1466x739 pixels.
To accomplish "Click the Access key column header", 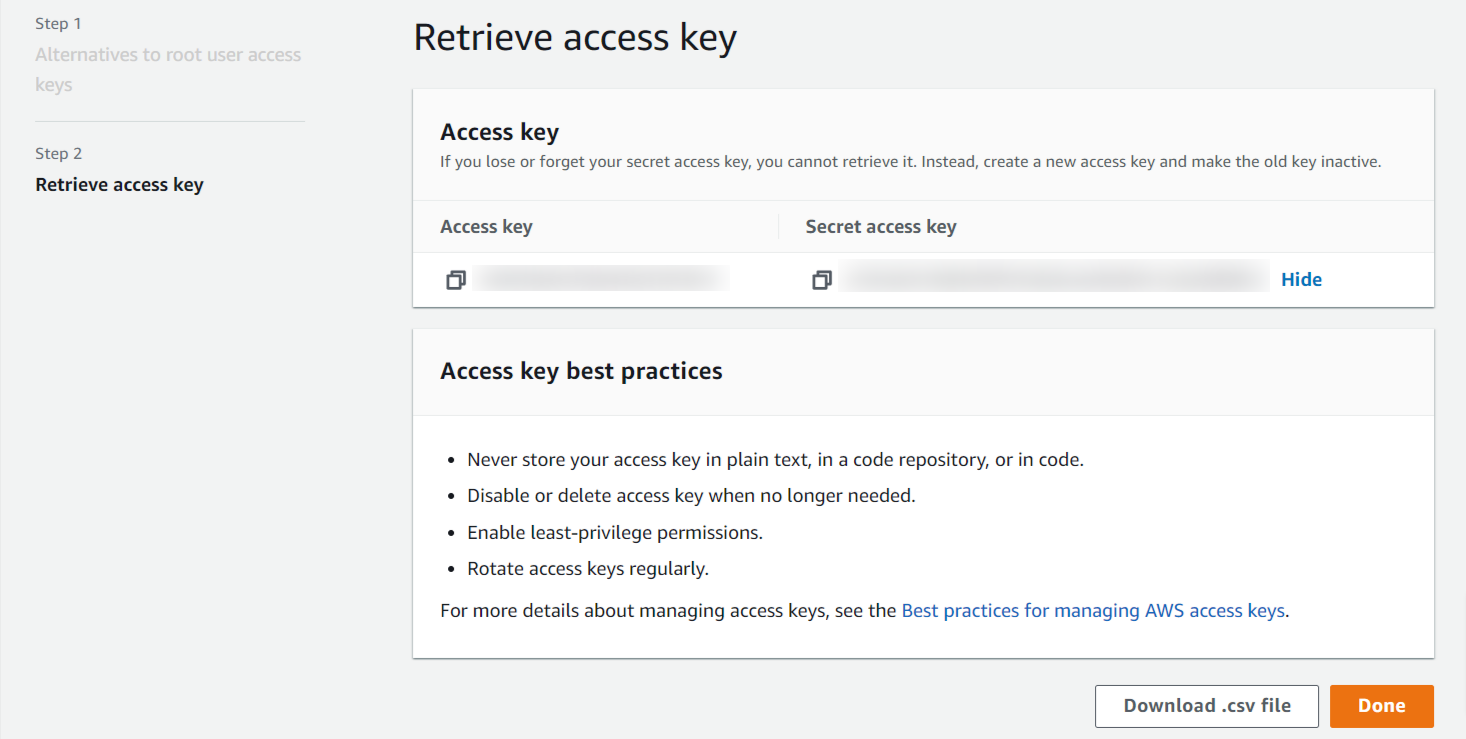I will [x=486, y=227].
